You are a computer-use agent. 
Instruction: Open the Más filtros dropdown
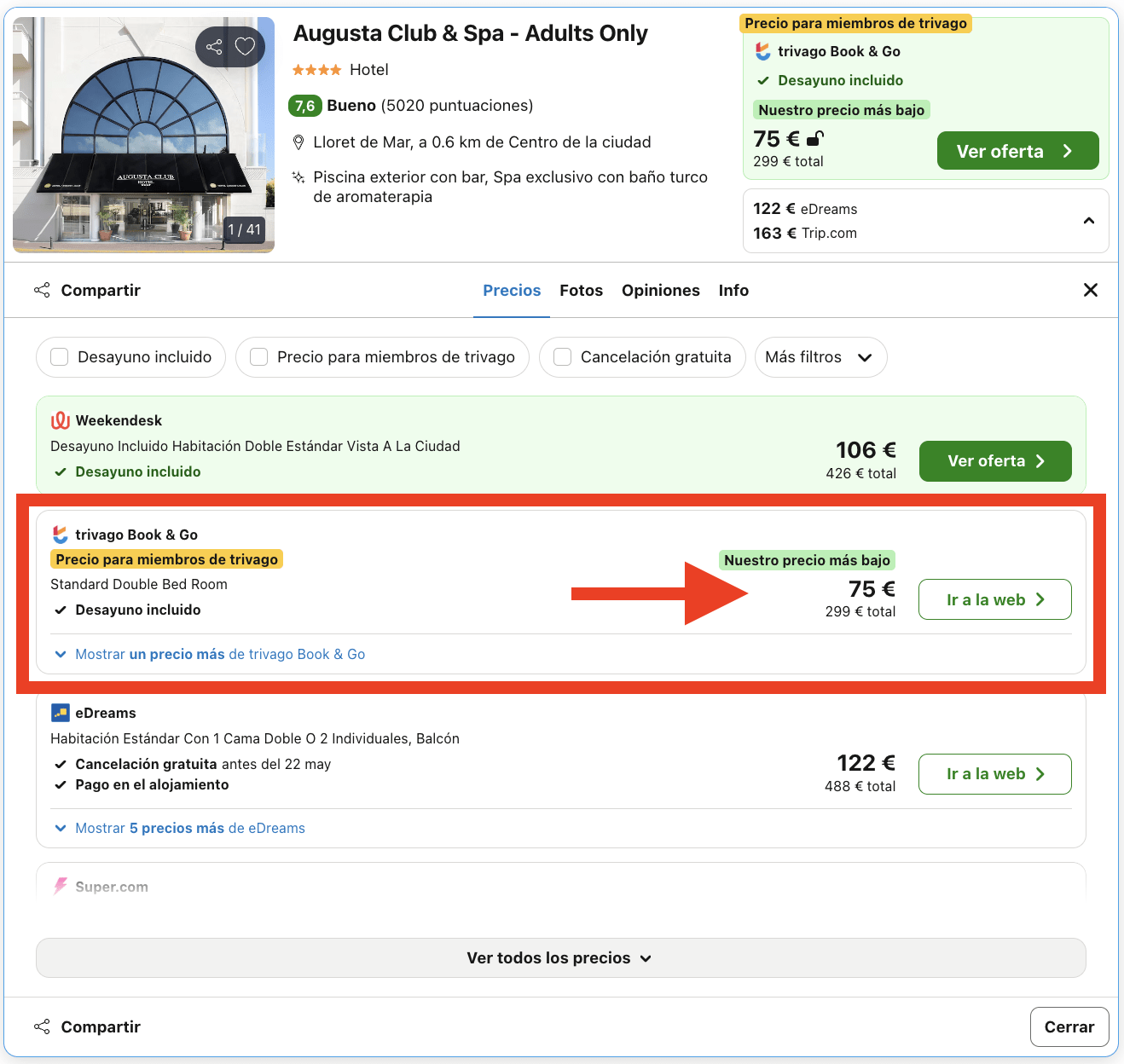[820, 357]
